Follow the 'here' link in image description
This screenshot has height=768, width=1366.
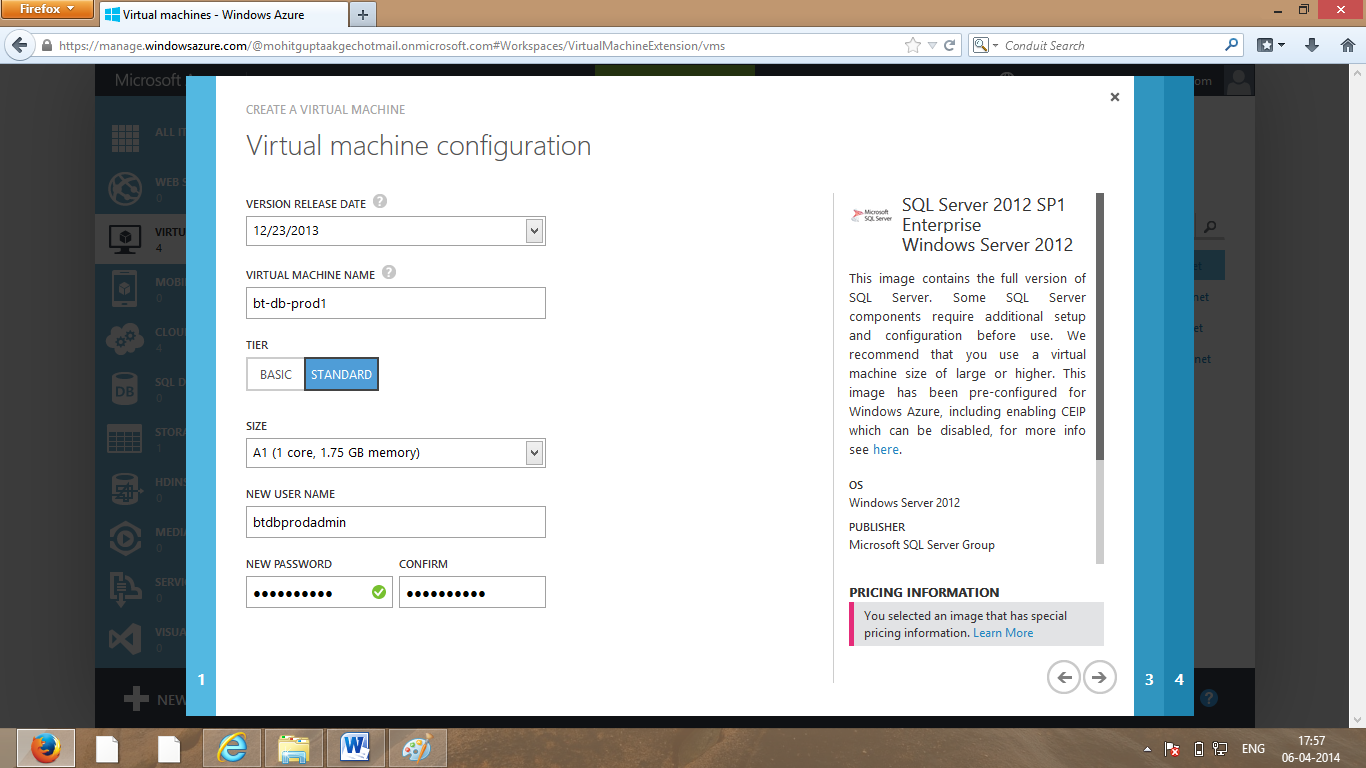[886, 450]
